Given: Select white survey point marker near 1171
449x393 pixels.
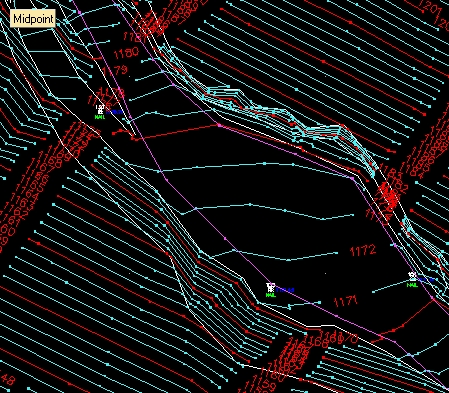Looking at the screenshot, I should (270, 288).
